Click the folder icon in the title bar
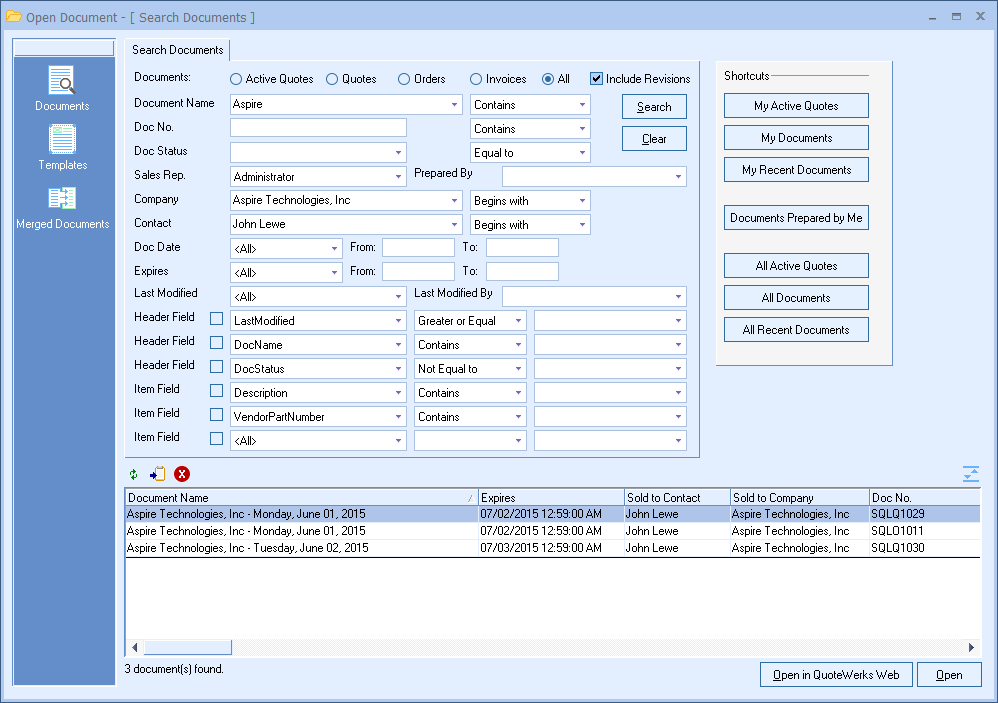Image resolution: width=998 pixels, height=703 pixels. 13,17
